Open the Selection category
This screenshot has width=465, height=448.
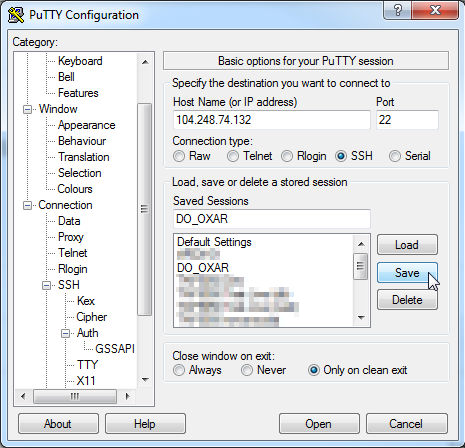[79, 173]
